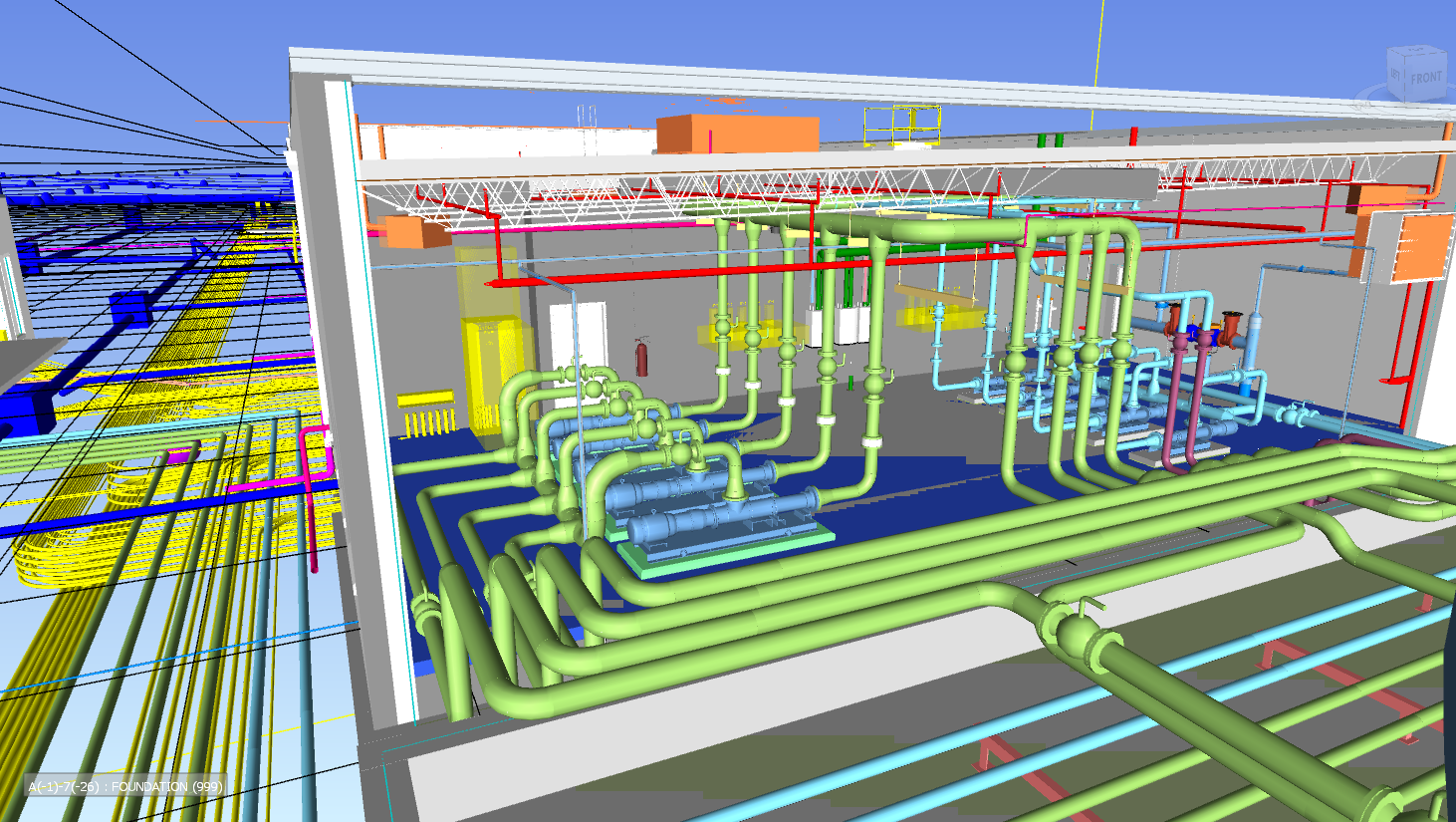Image resolution: width=1456 pixels, height=822 pixels.
Task: Select the orange rooftop unit
Action: point(737,135)
